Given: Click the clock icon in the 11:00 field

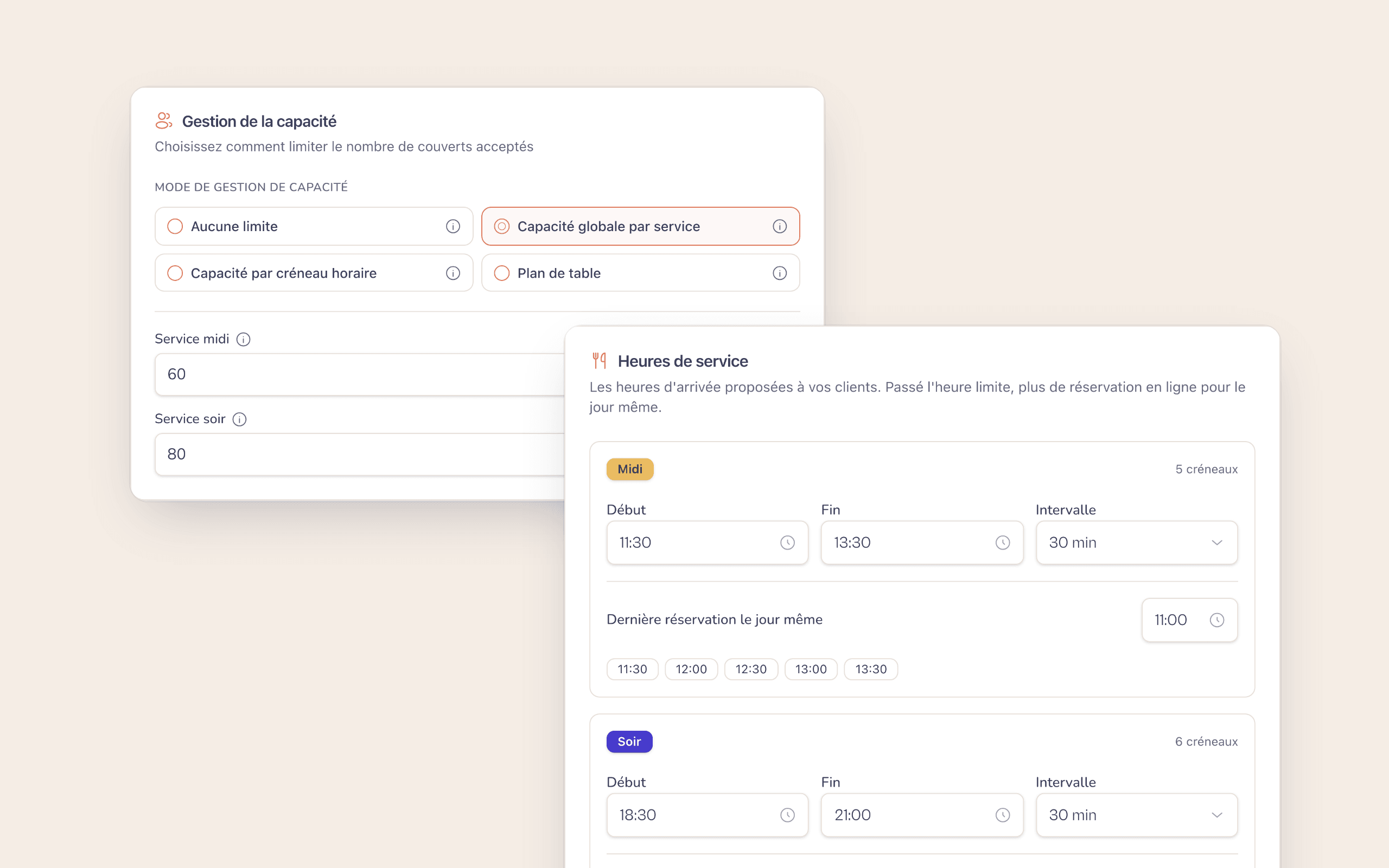Looking at the screenshot, I should [1217, 620].
